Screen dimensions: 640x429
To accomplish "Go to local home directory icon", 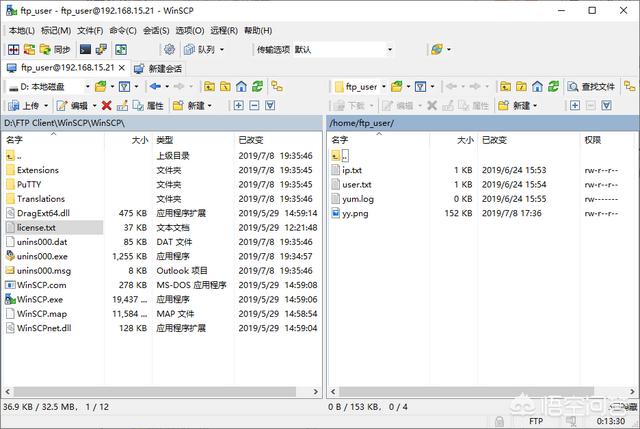I will click(241, 86).
